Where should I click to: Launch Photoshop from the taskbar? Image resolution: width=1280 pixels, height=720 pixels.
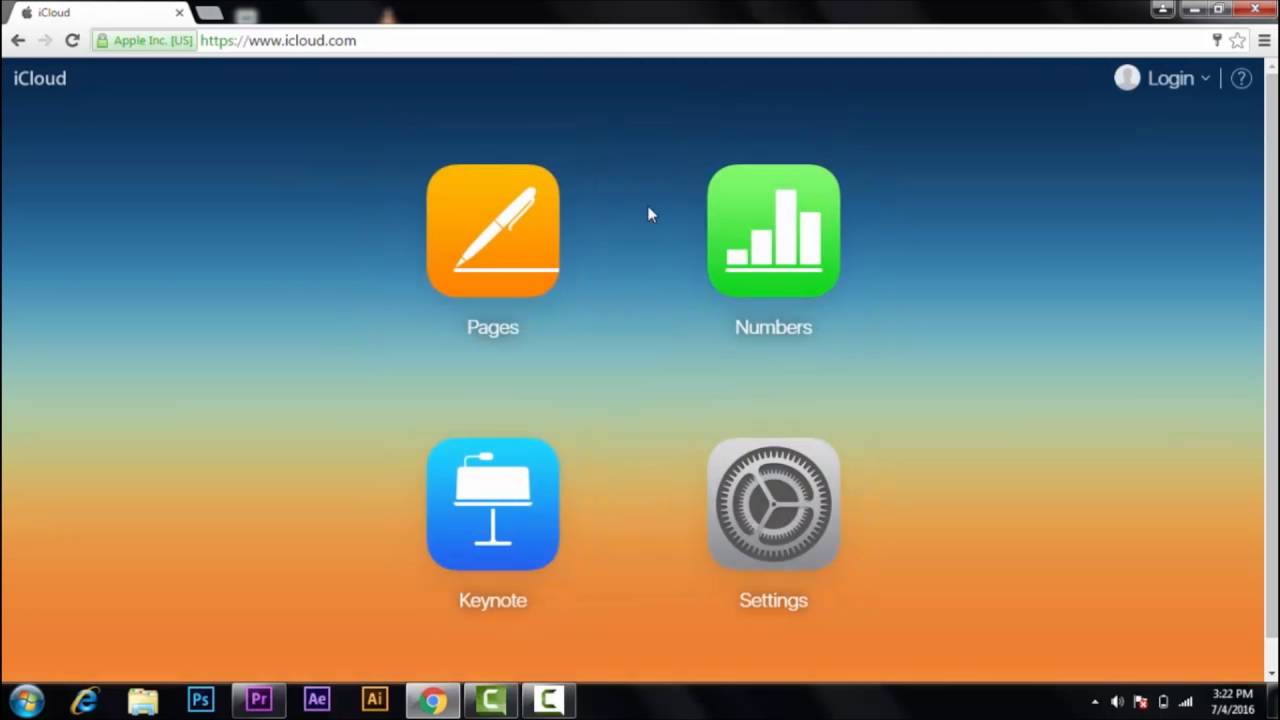(201, 700)
